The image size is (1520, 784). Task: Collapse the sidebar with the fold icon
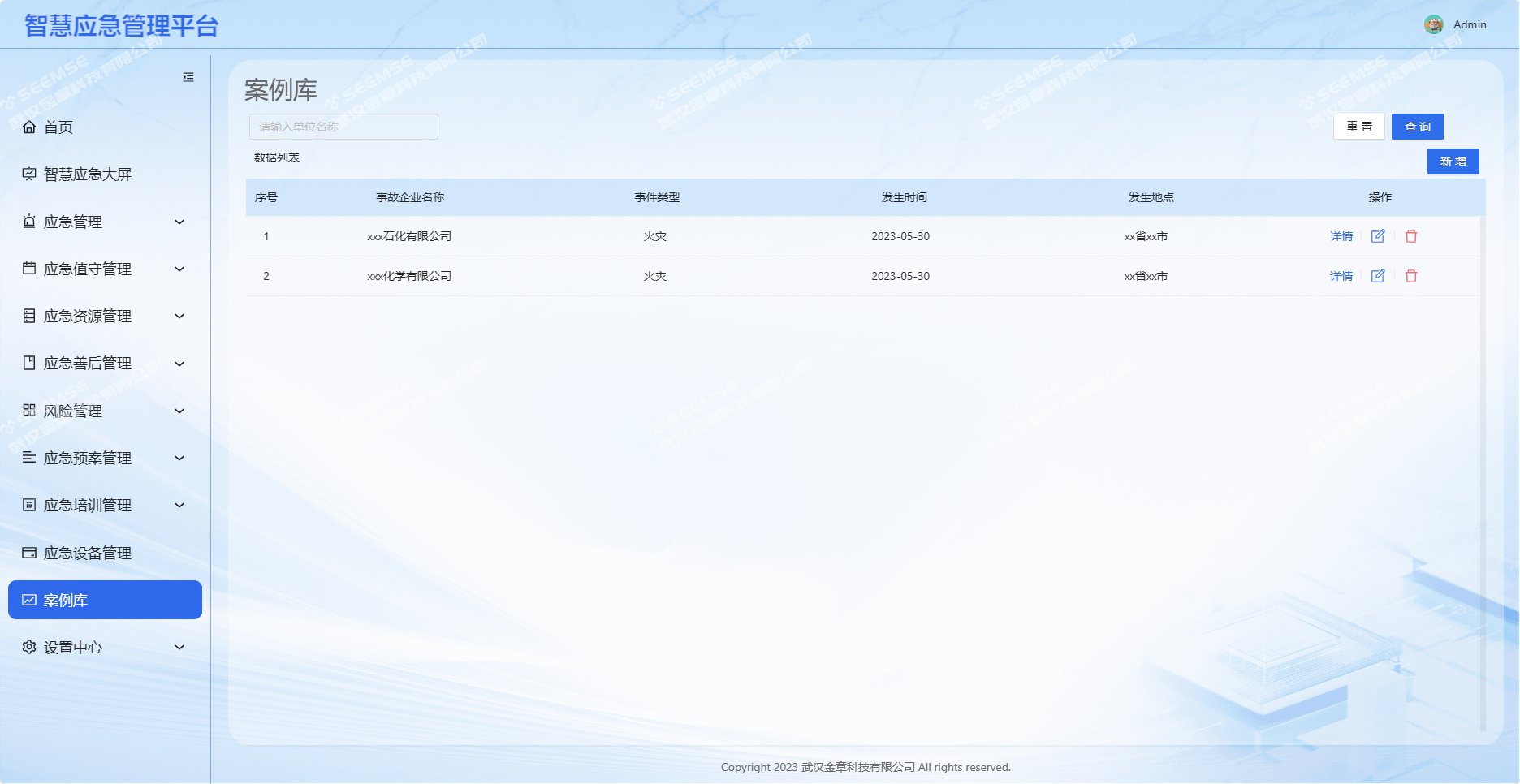(188, 77)
